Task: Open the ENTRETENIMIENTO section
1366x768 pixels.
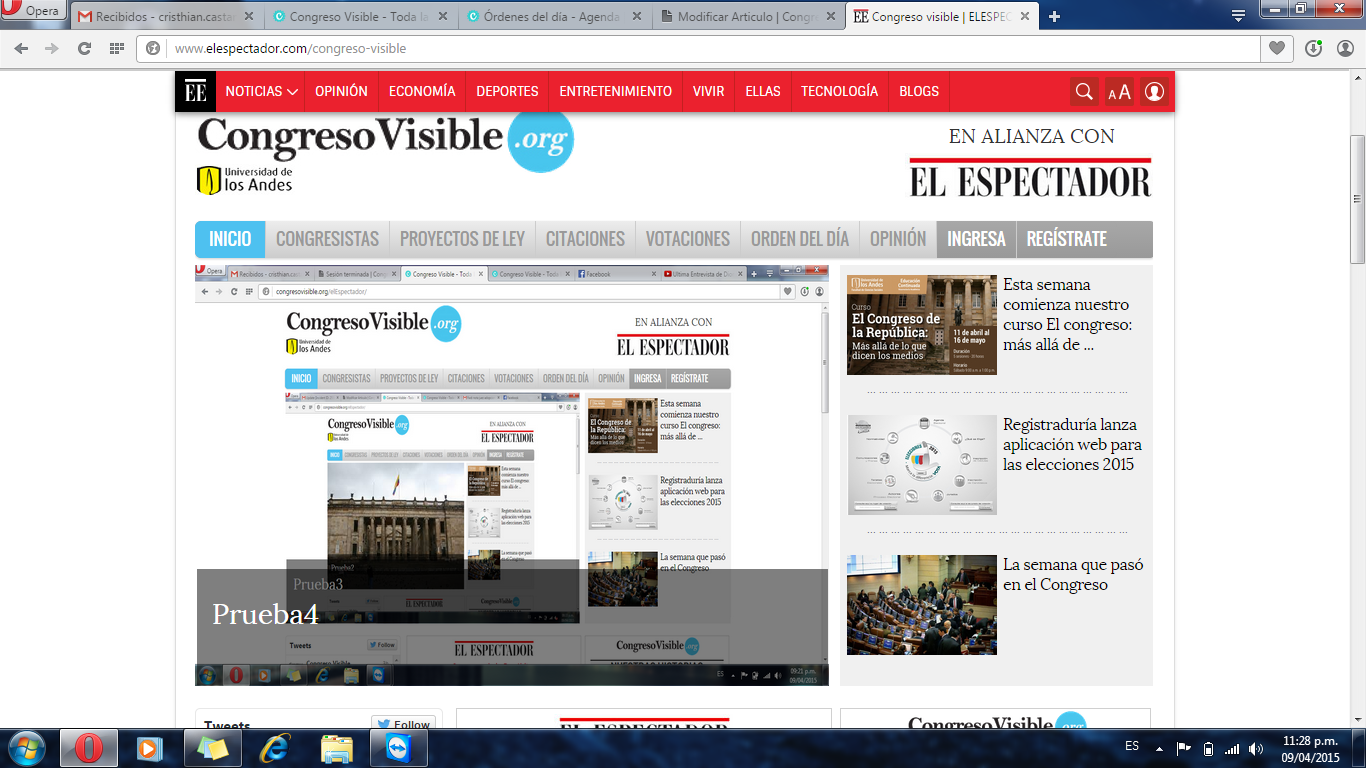Action: point(615,91)
